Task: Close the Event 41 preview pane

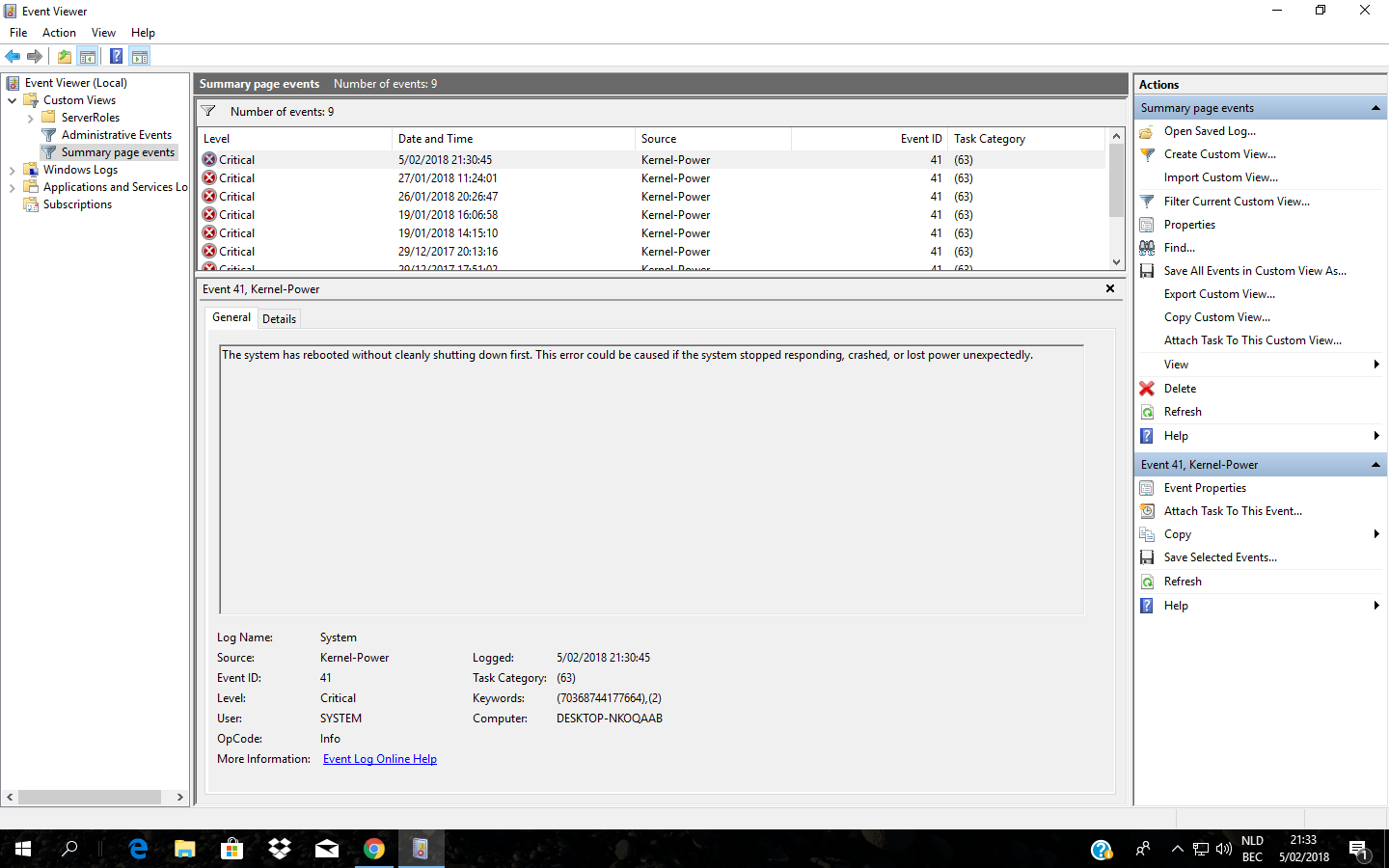Action: [x=1110, y=288]
